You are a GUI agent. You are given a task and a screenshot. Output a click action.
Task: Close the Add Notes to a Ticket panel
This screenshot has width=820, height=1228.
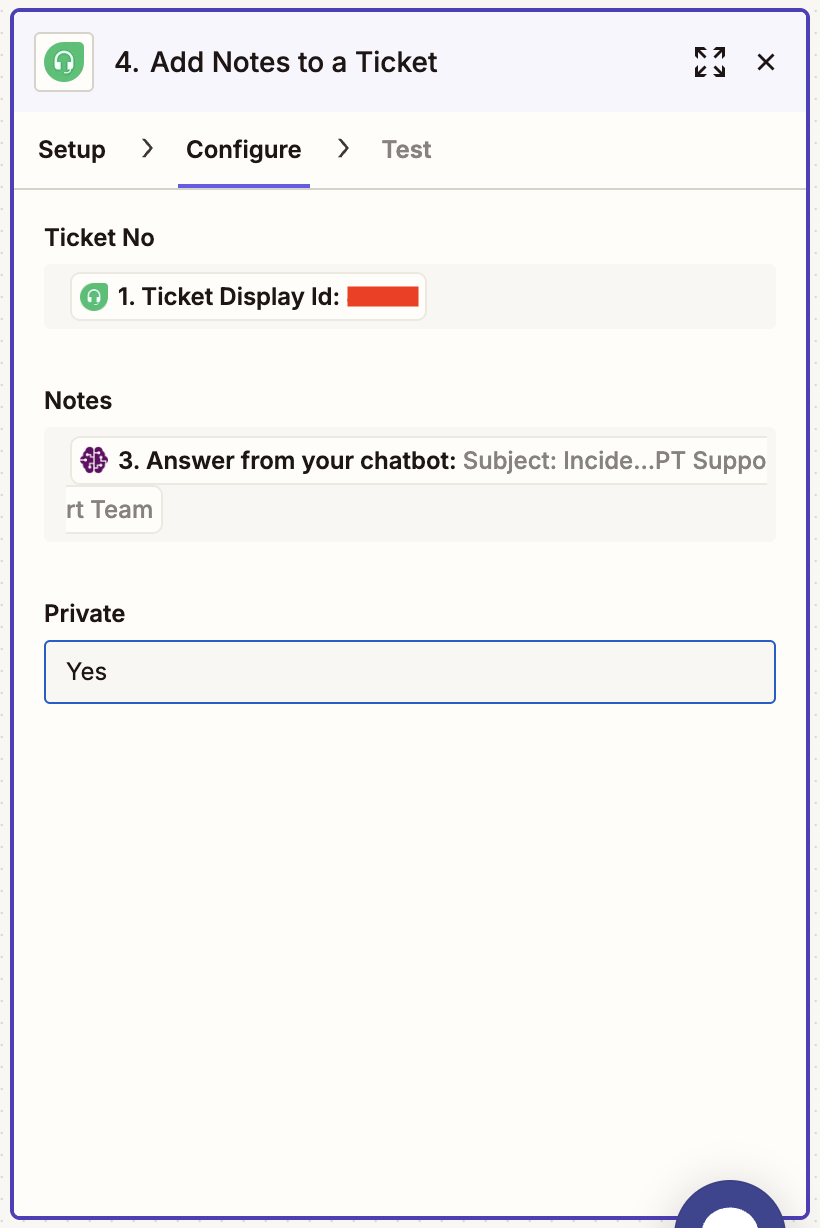click(x=766, y=62)
